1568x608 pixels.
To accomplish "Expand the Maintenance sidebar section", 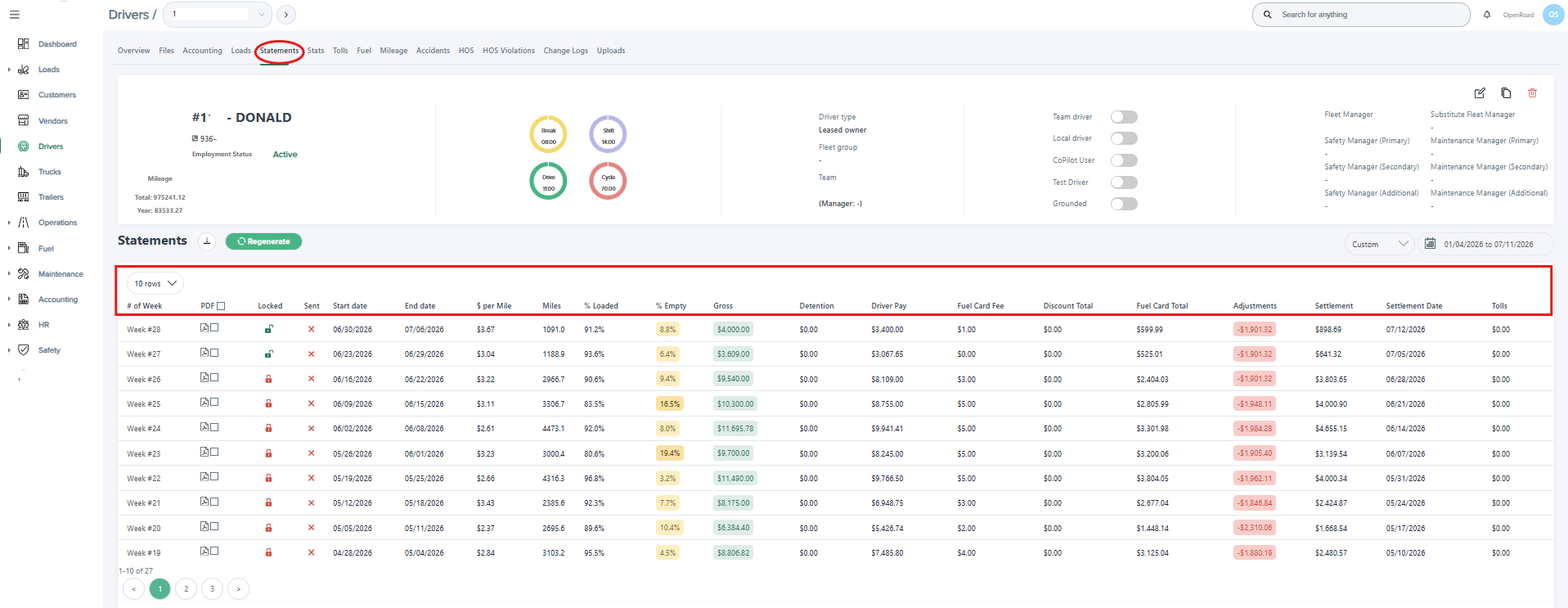I will 61,274.
